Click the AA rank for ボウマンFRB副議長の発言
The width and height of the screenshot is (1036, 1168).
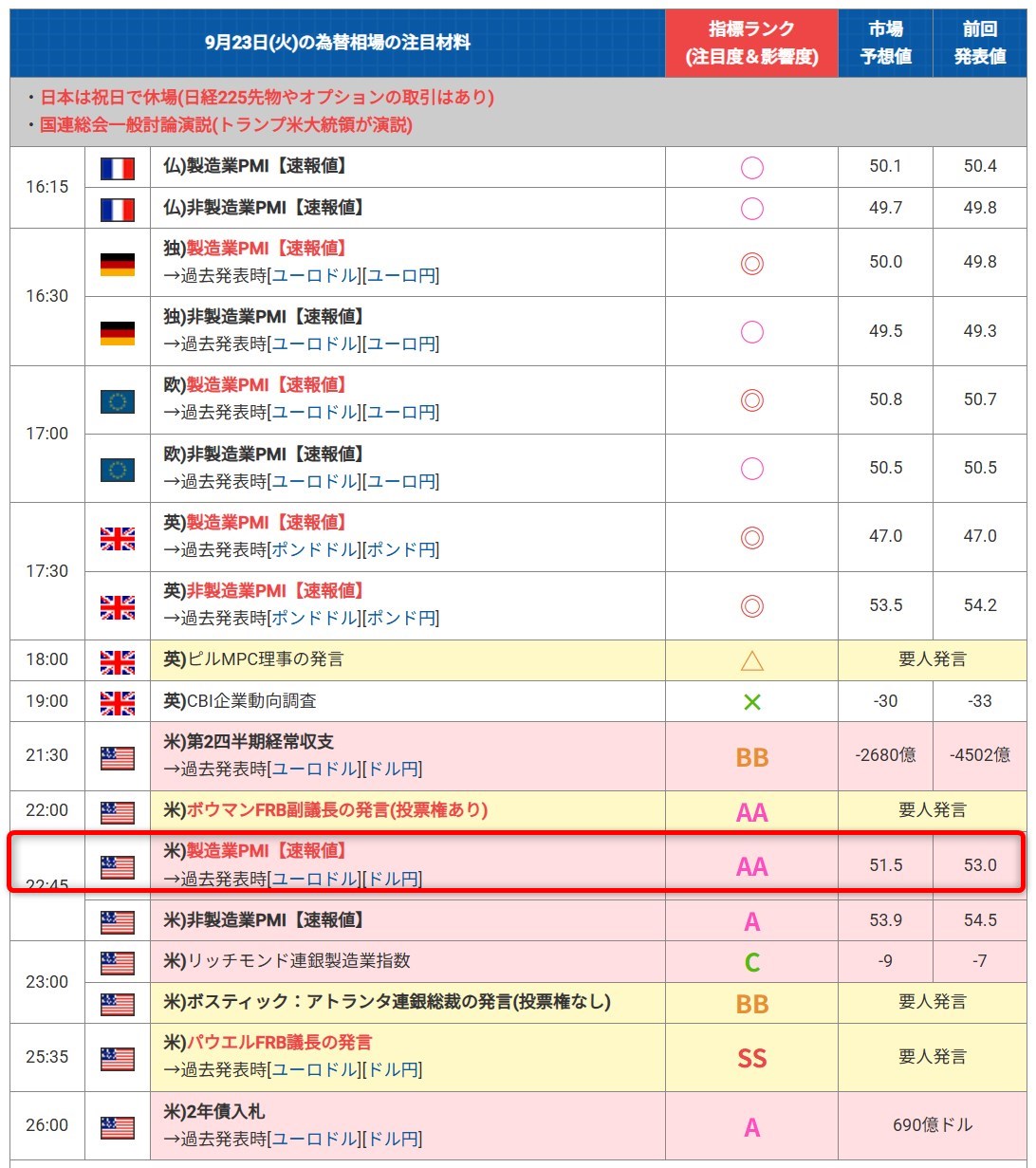click(752, 812)
